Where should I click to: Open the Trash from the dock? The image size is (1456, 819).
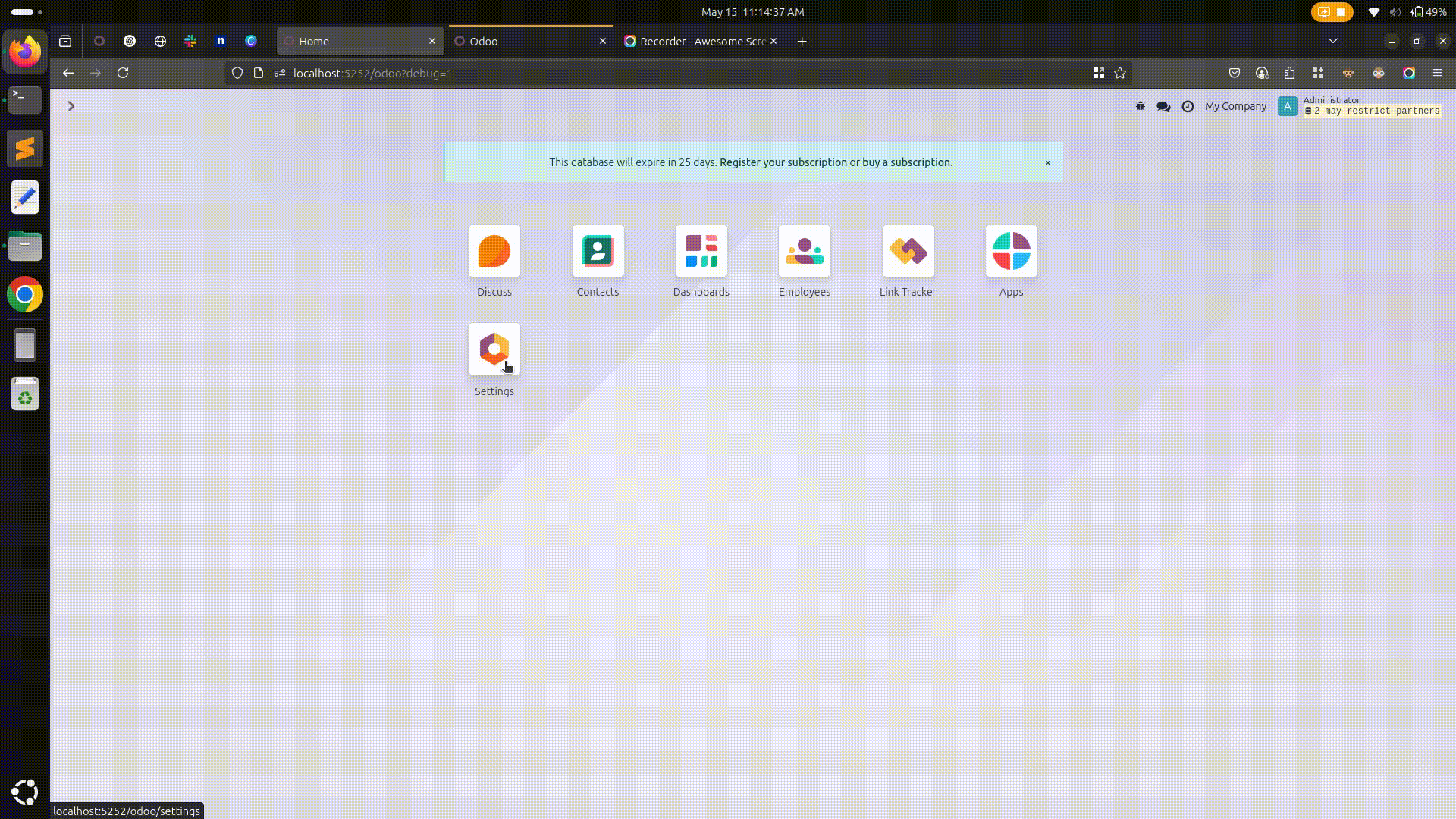(x=25, y=394)
